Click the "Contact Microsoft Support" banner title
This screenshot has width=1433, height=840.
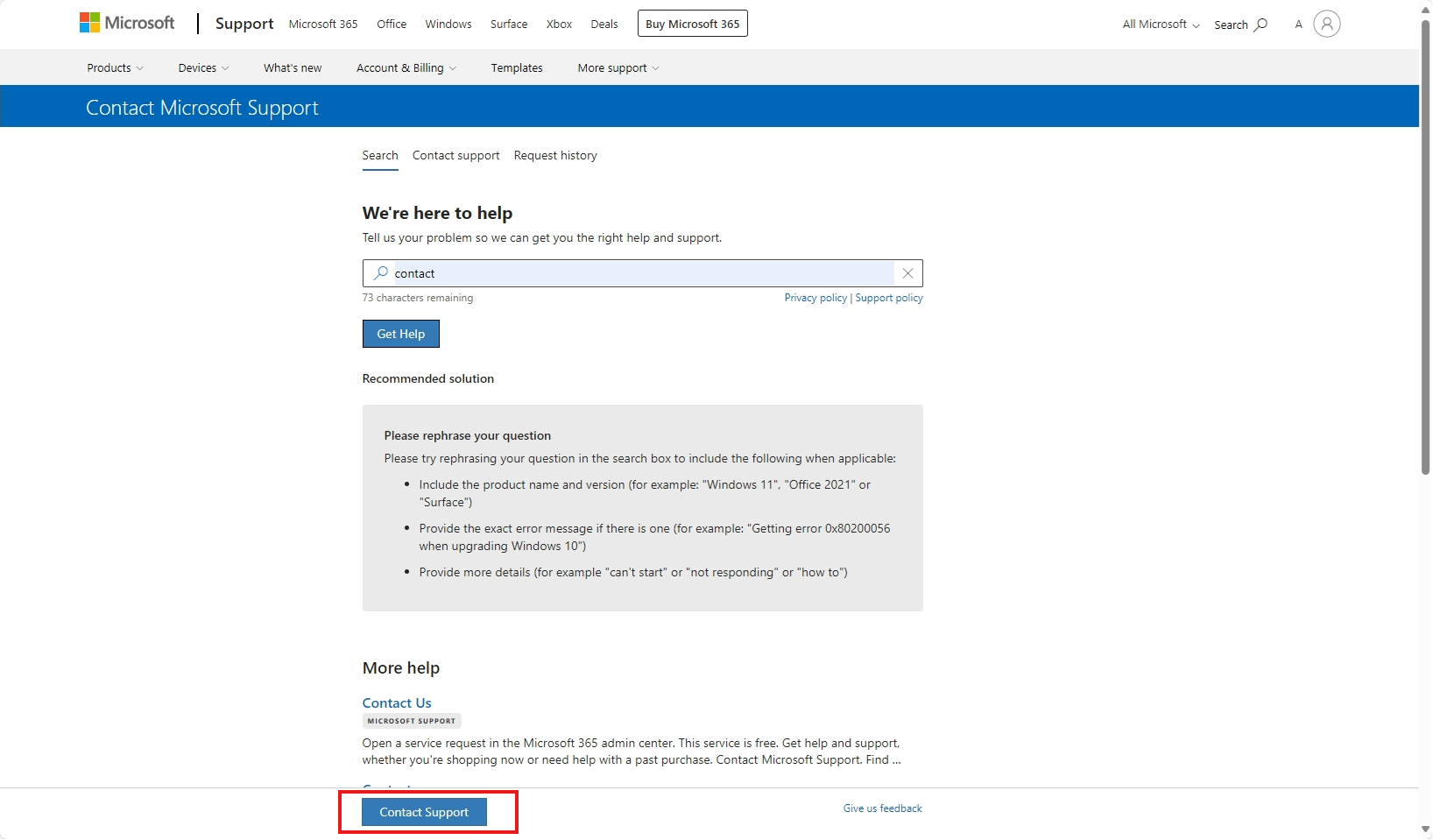(x=202, y=108)
